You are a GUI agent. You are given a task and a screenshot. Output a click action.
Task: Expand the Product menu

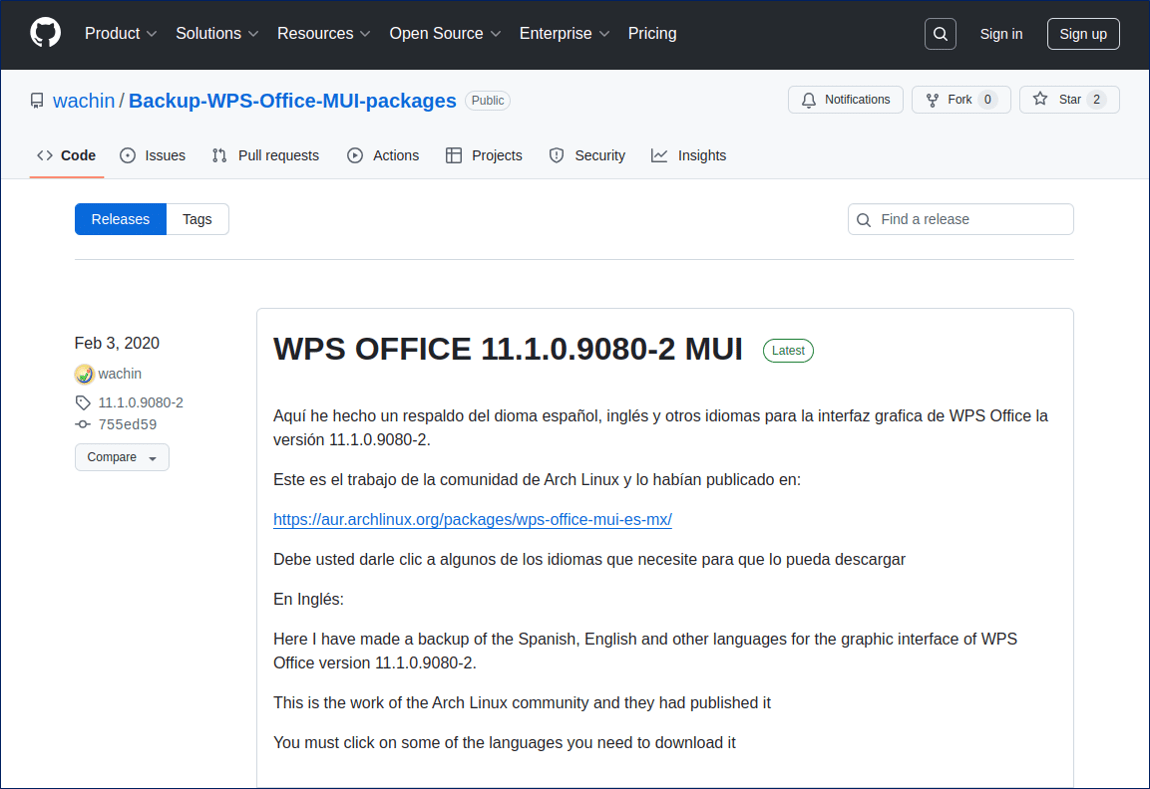point(120,34)
